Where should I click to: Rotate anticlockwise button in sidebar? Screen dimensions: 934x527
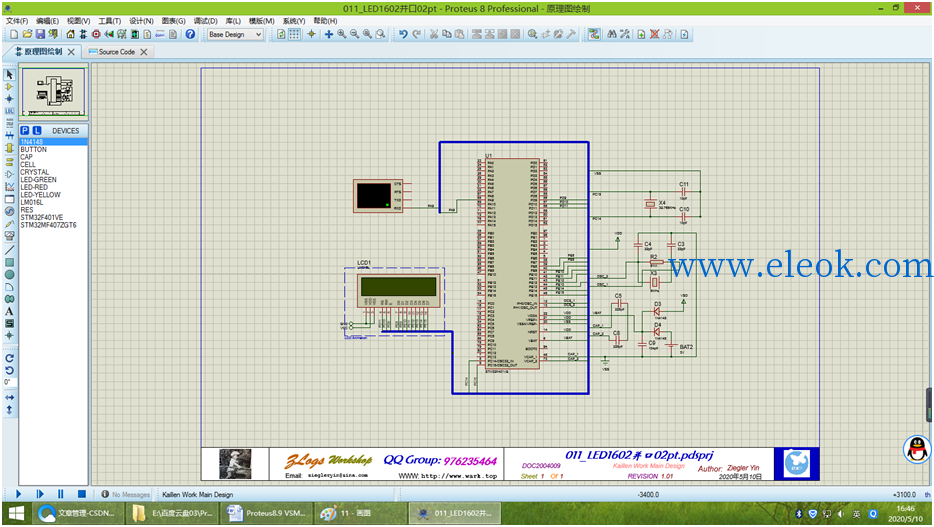[9, 370]
